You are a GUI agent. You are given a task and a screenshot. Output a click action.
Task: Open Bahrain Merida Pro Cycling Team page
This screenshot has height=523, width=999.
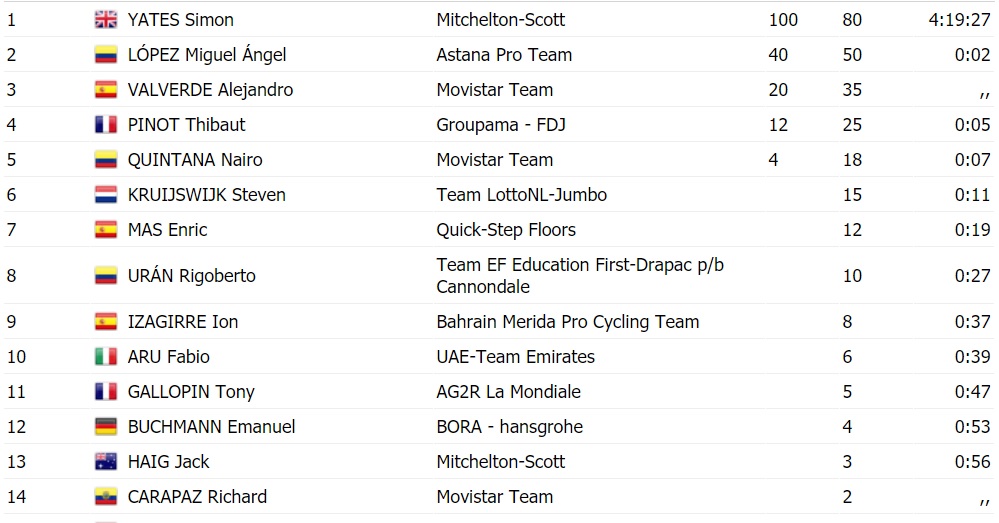click(567, 322)
